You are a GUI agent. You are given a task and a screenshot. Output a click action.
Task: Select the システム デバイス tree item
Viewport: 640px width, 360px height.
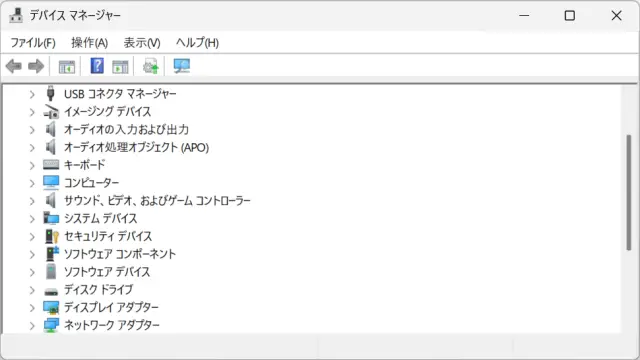tap(100, 218)
